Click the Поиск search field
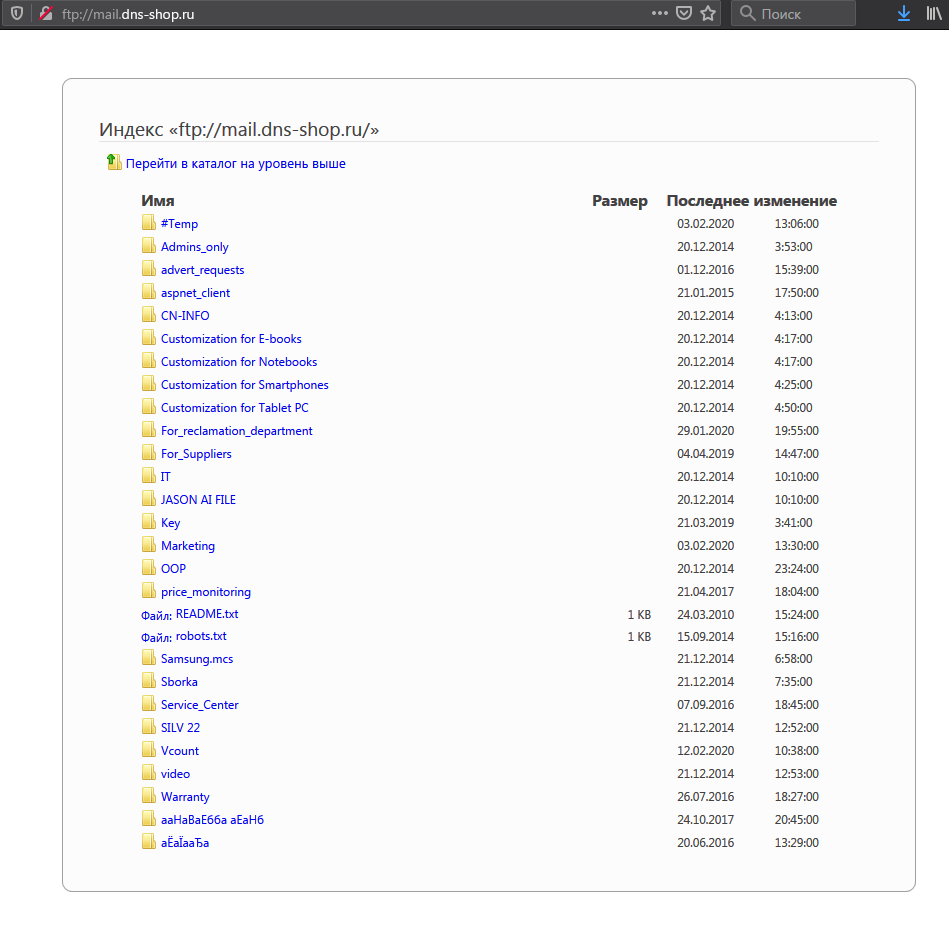949x941 pixels. pos(793,13)
